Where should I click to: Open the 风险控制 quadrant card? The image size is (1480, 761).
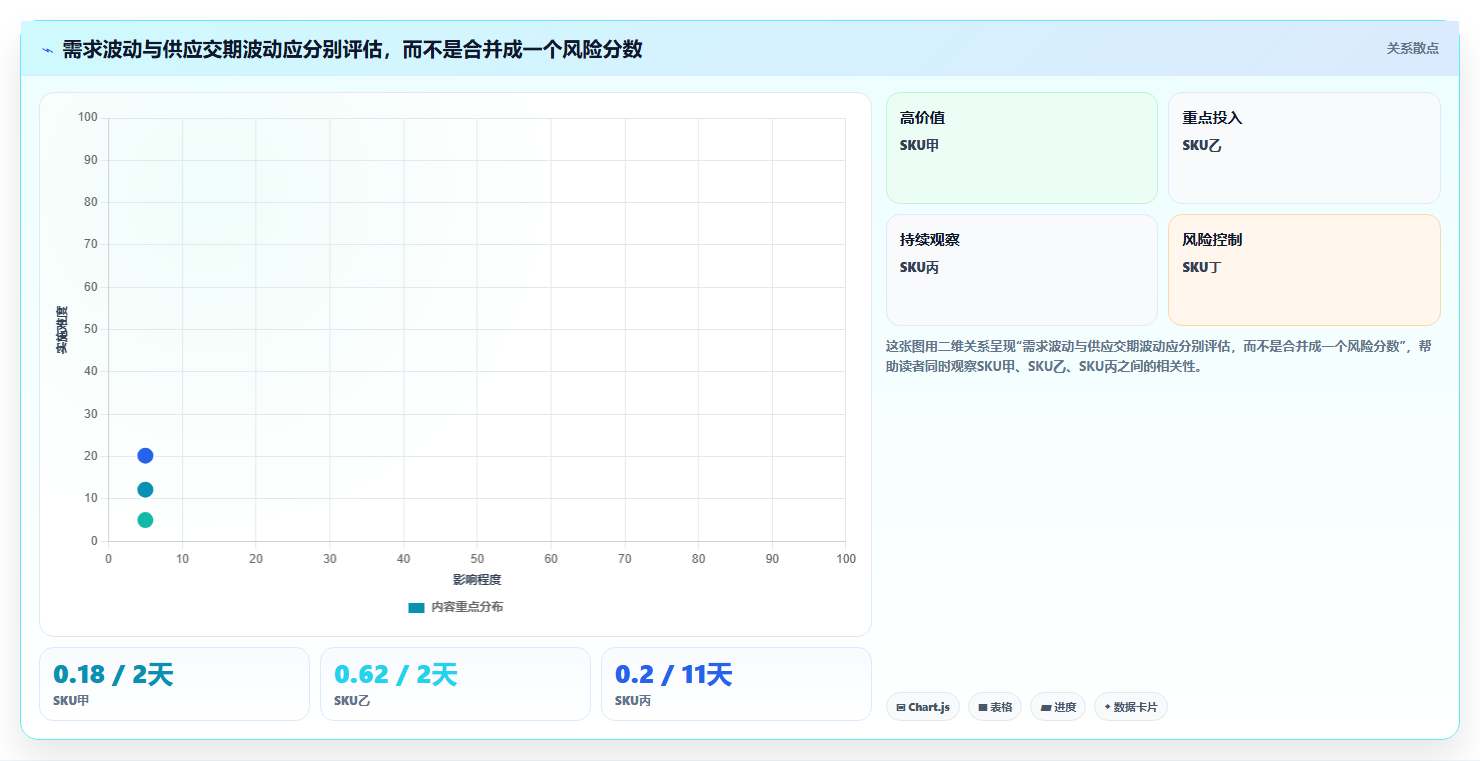point(1304,270)
